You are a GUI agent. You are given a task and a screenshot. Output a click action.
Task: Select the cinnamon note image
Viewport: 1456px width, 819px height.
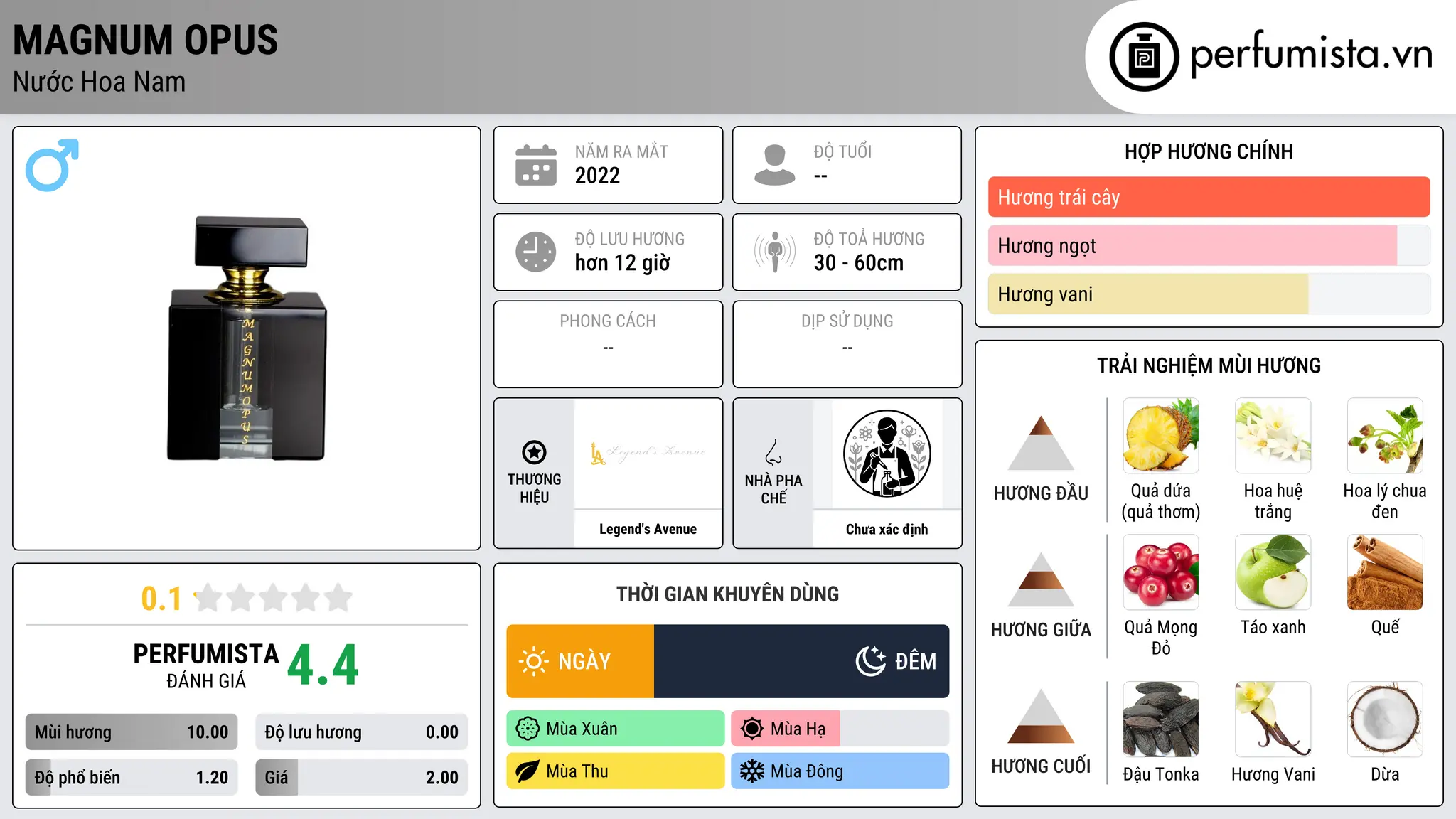coord(1385,572)
